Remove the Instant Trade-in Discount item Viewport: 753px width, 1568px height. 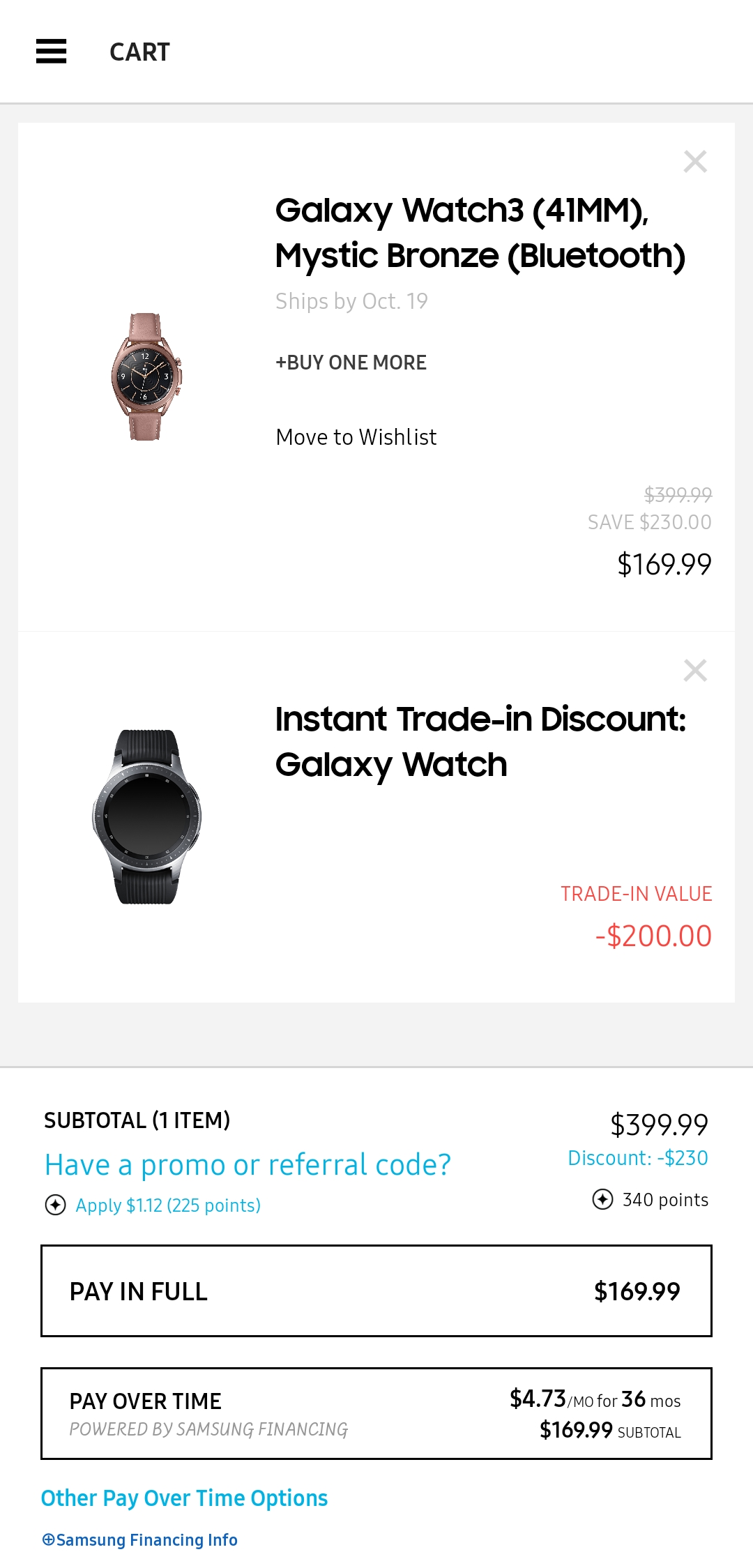click(695, 671)
